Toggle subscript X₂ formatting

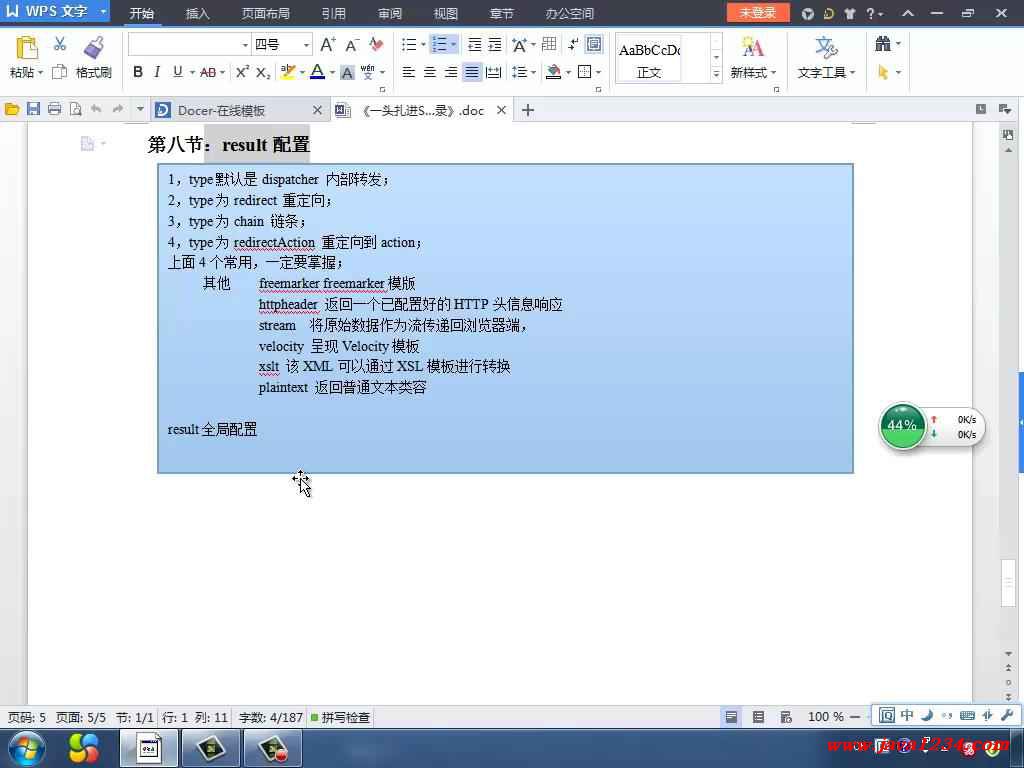(263, 72)
